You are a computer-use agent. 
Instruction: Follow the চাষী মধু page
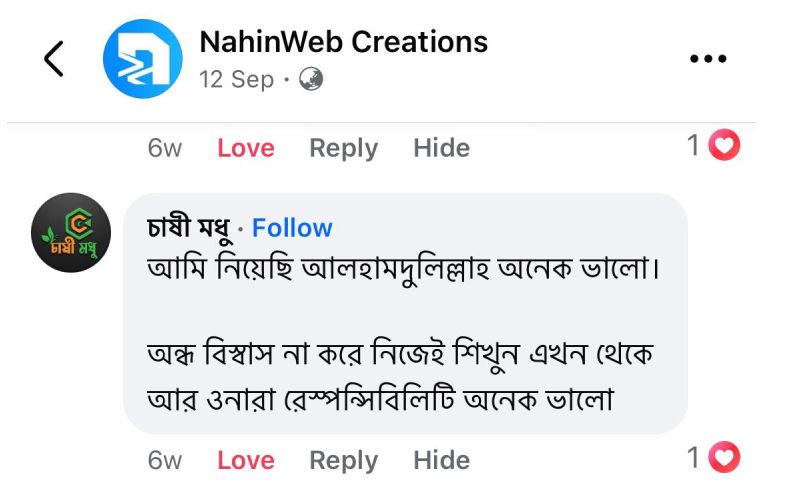click(x=292, y=229)
